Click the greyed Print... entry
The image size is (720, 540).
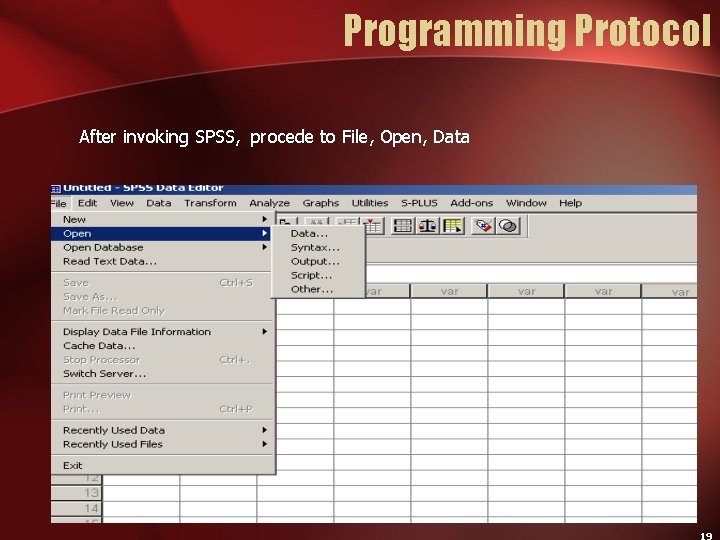point(163,409)
